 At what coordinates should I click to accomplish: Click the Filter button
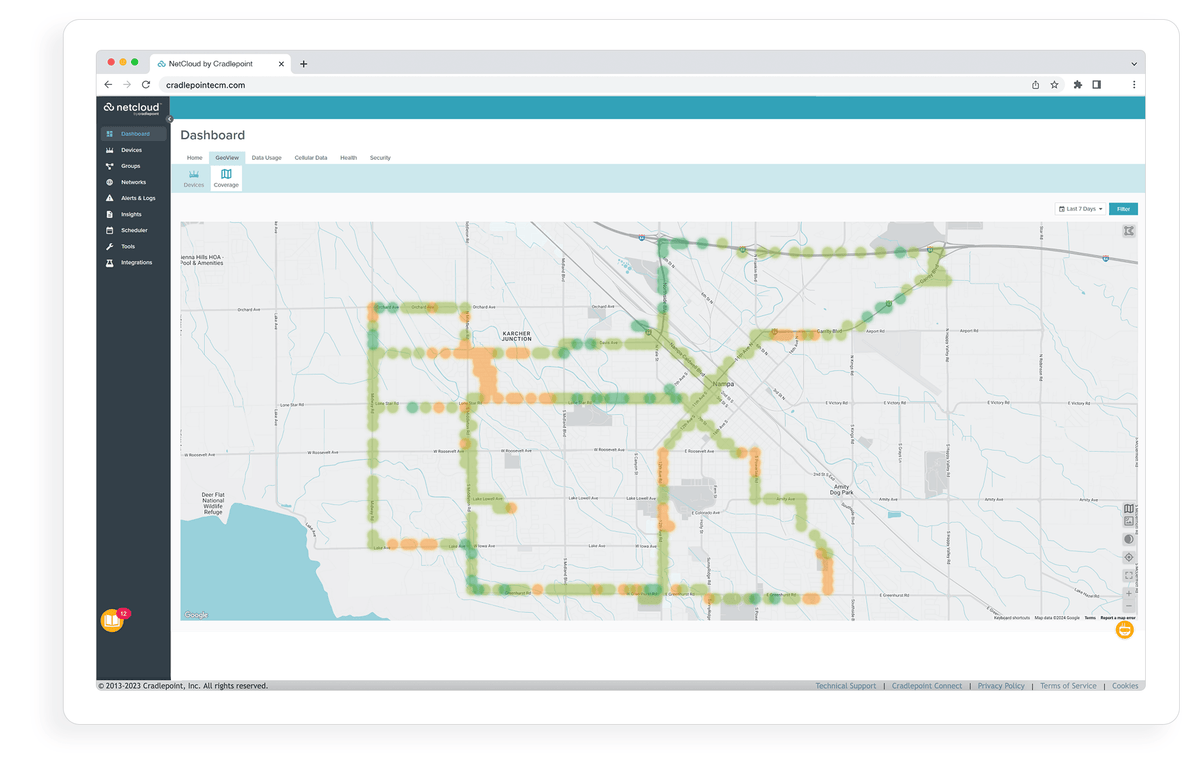1123,209
